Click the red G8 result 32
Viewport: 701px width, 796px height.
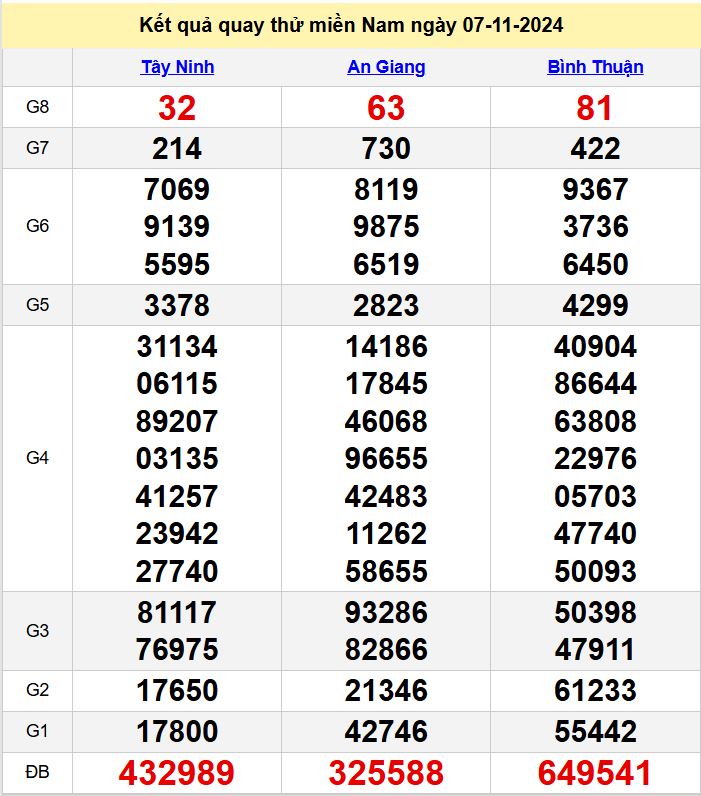coord(177,108)
